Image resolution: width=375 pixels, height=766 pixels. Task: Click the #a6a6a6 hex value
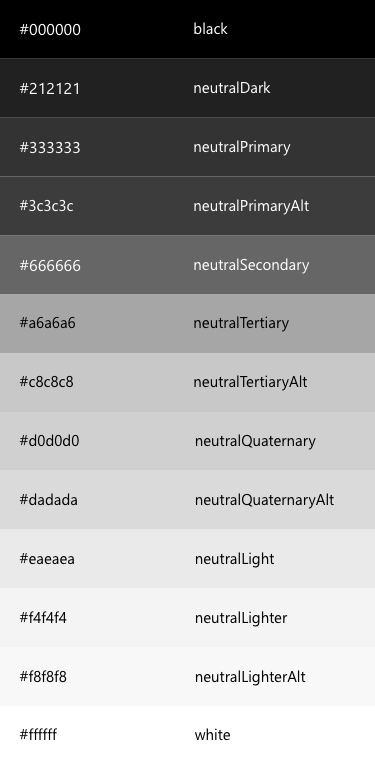coord(47,323)
